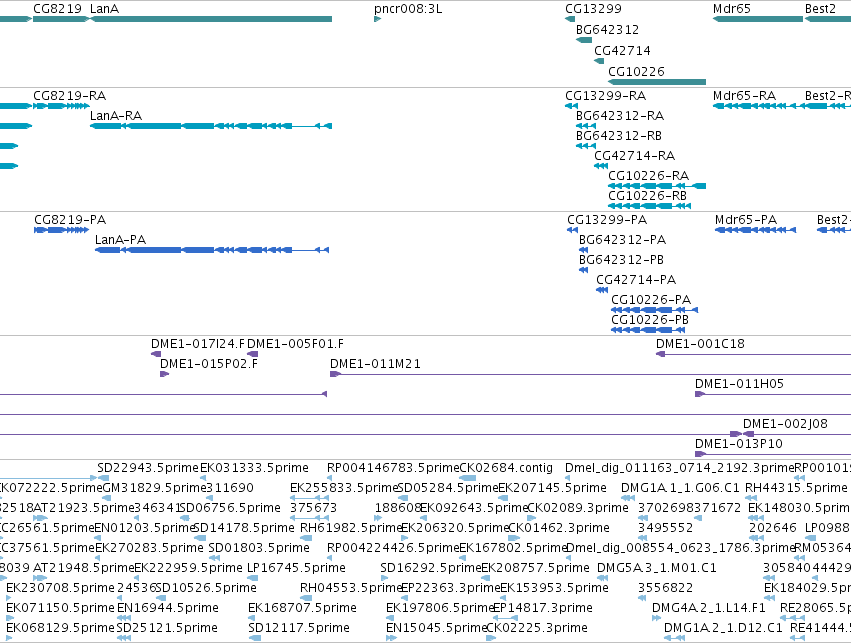Open the CG10226-PB protein label

pyautogui.click(x=650, y=320)
